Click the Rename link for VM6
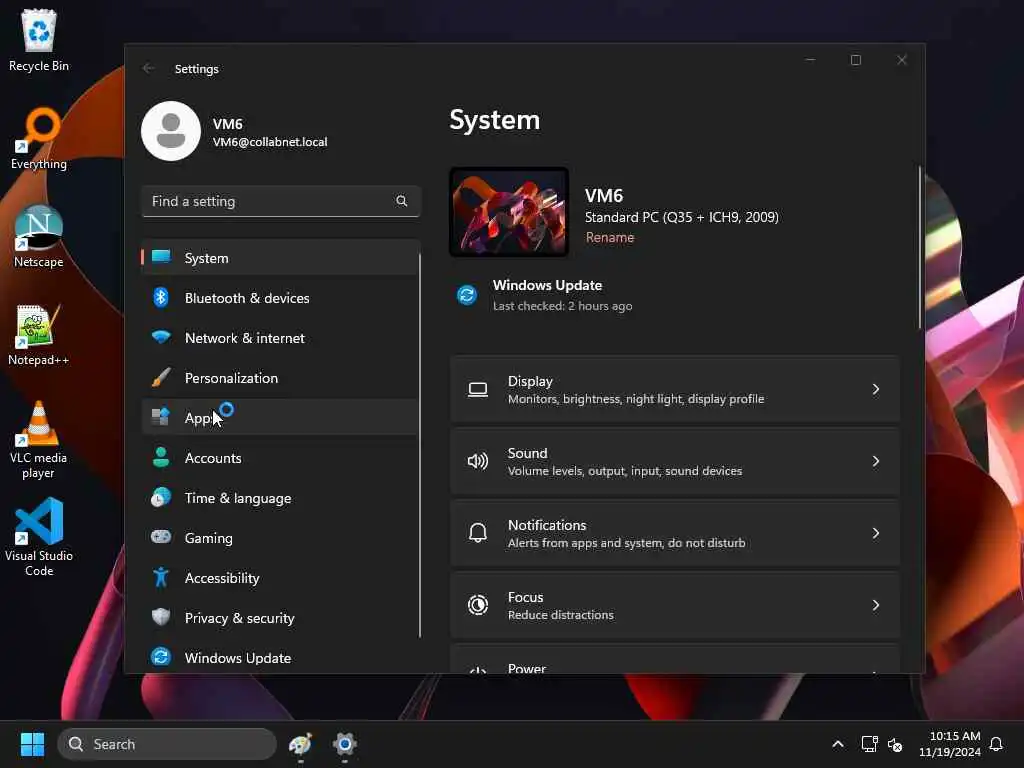 609,237
